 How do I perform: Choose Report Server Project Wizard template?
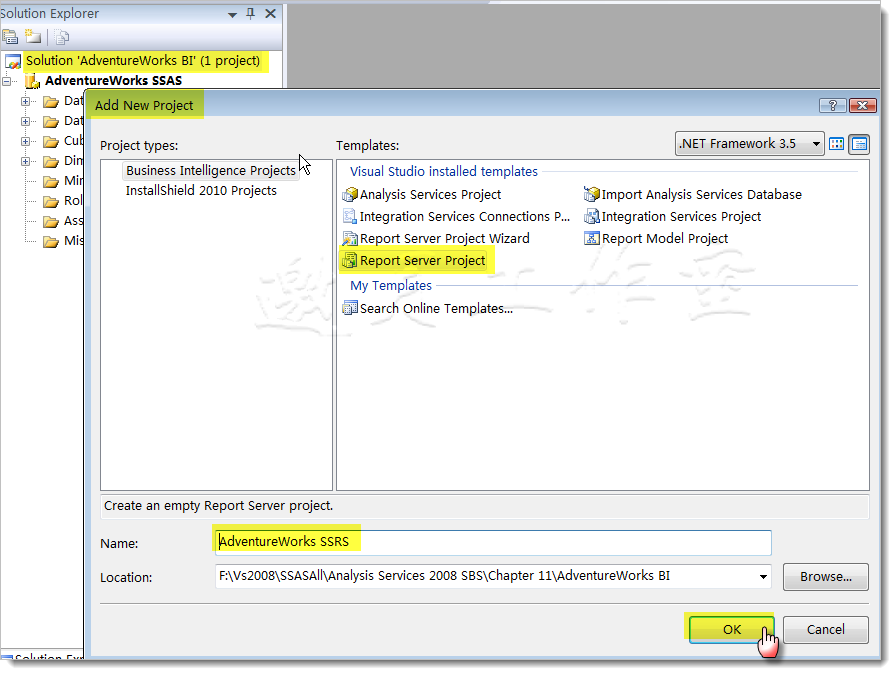point(436,238)
